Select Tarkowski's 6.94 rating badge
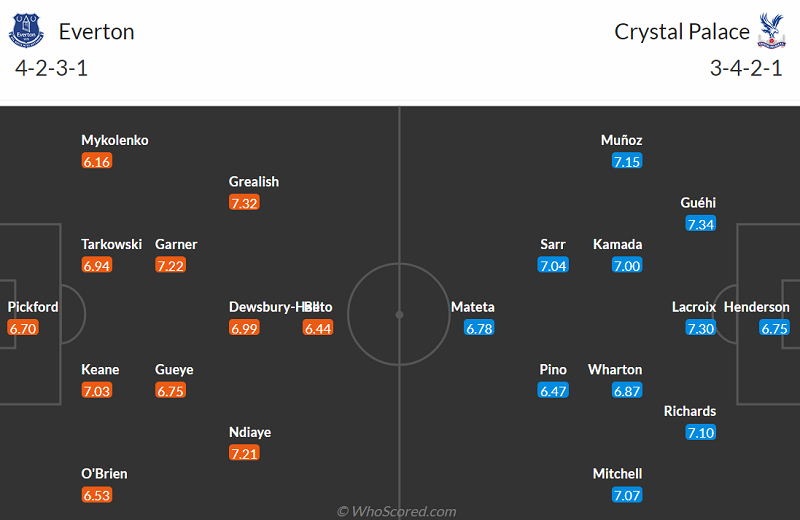Image resolution: width=800 pixels, height=520 pixels. [x=96, y=265]
